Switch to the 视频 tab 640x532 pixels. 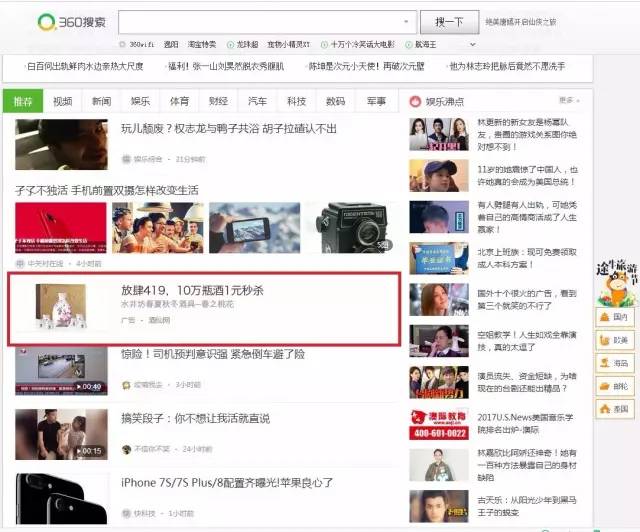pyautogui.click(x=63, y=101)
